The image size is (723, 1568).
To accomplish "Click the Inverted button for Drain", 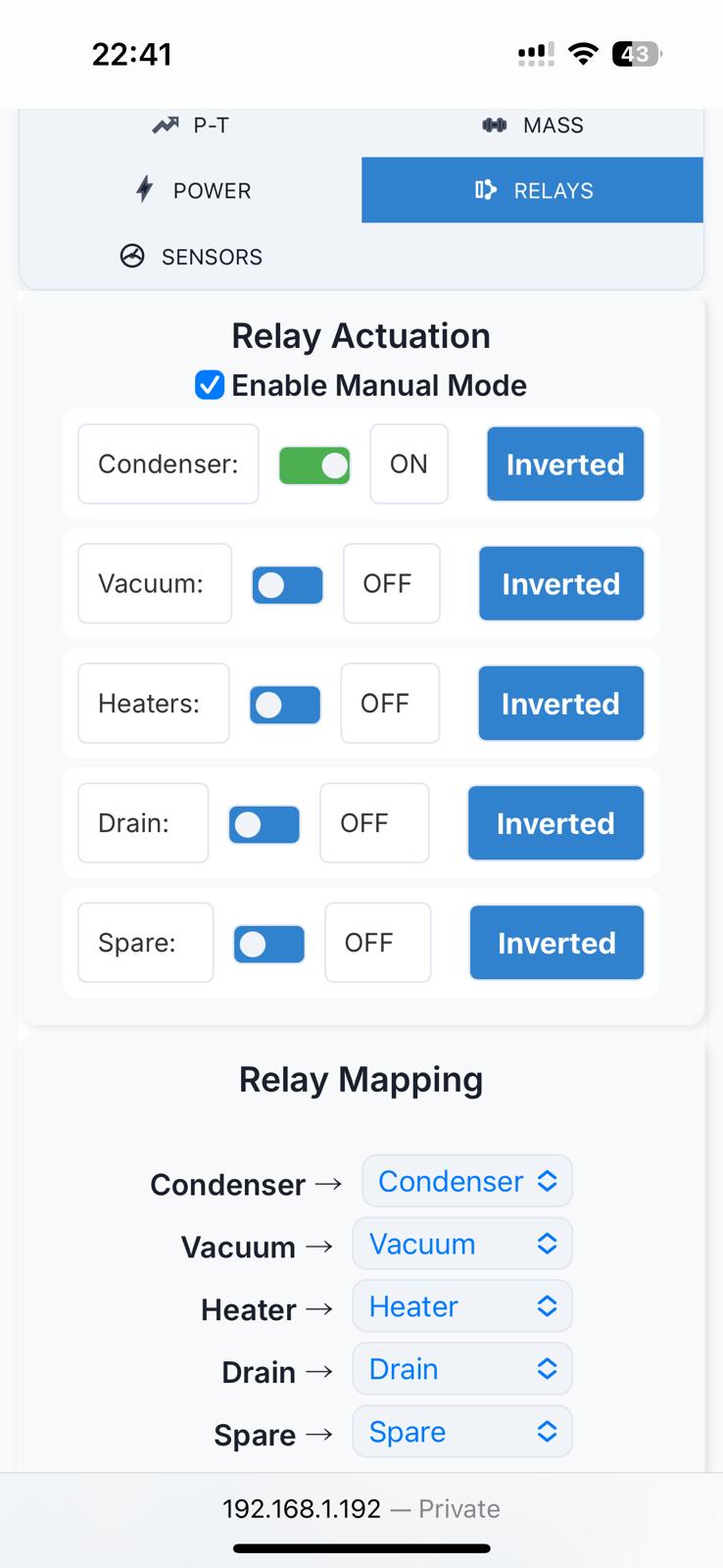I will [555, 823].
